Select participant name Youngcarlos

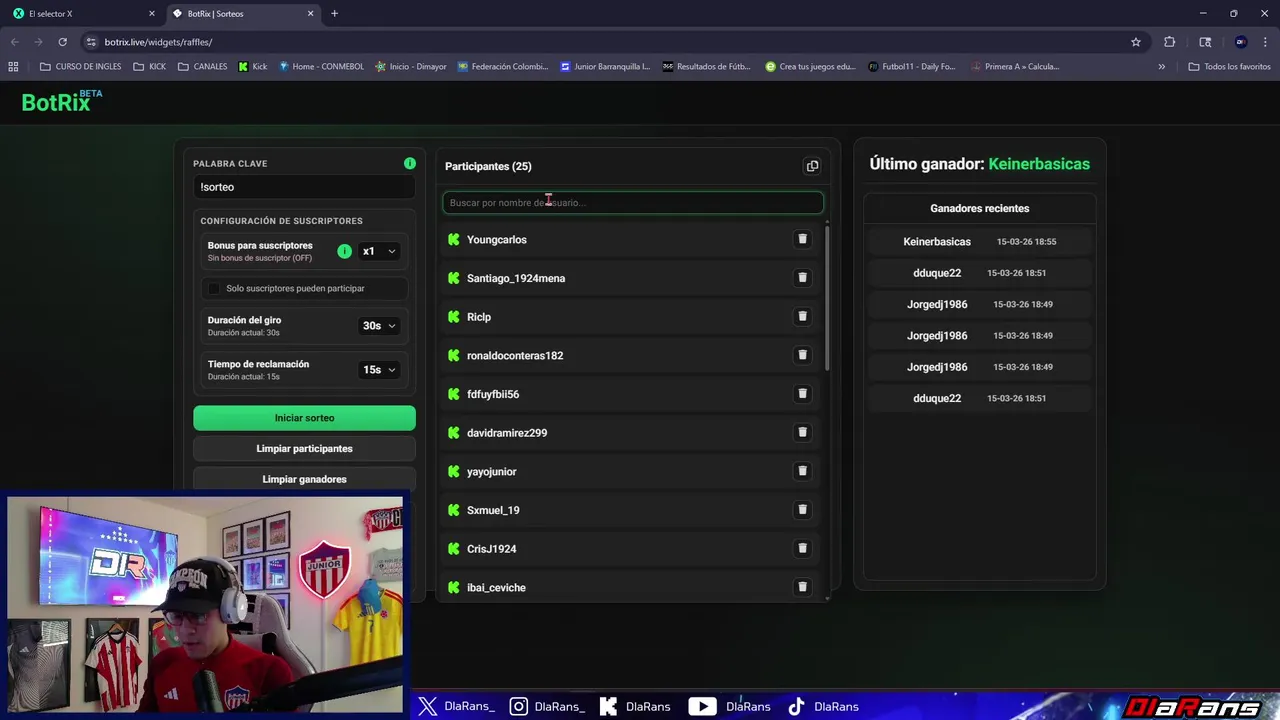pyautogui.click(x=497, y=239)
